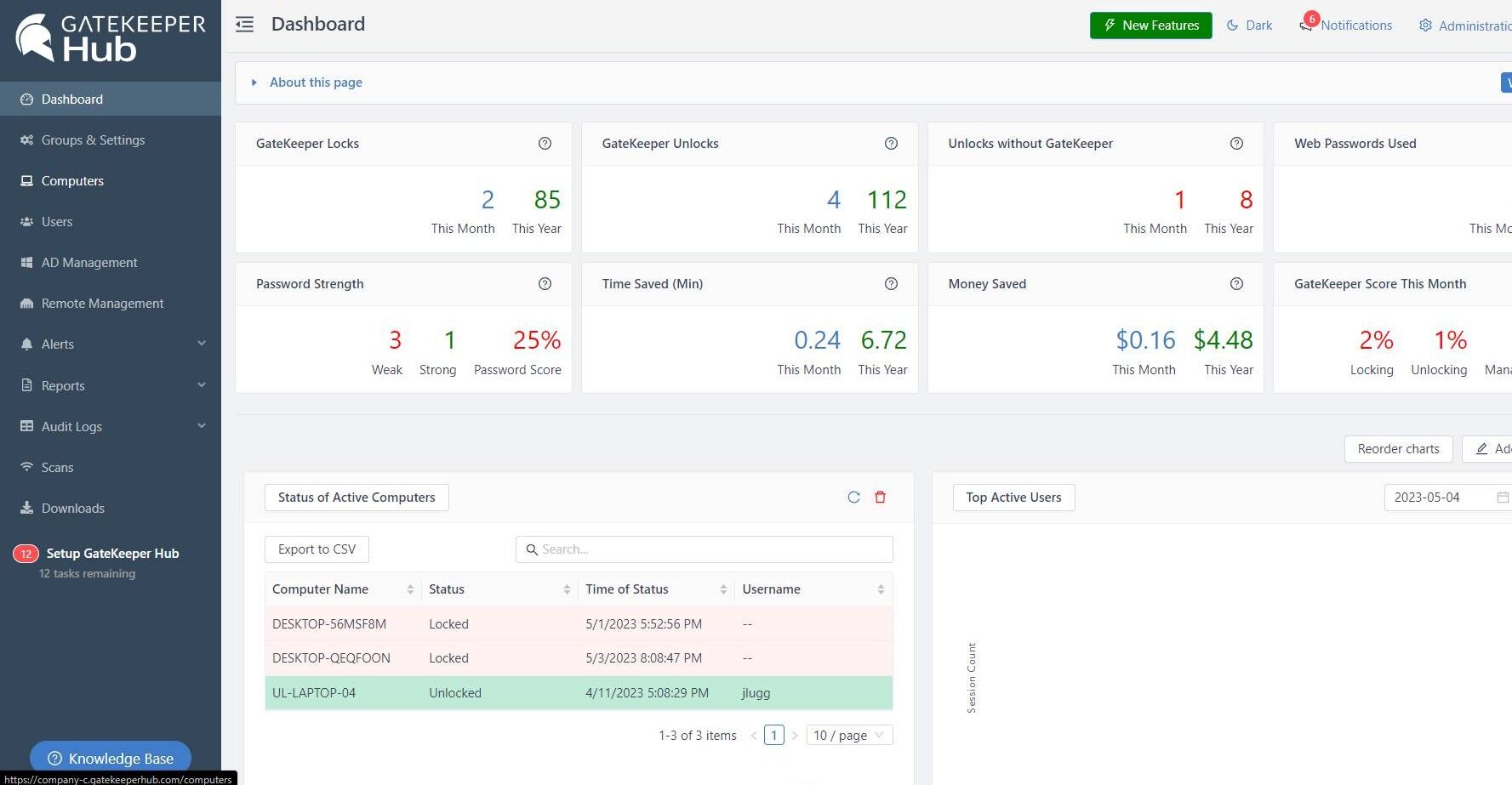Click the notifications bell icon
1512x785 pixels.
[x=1306, y=26]
